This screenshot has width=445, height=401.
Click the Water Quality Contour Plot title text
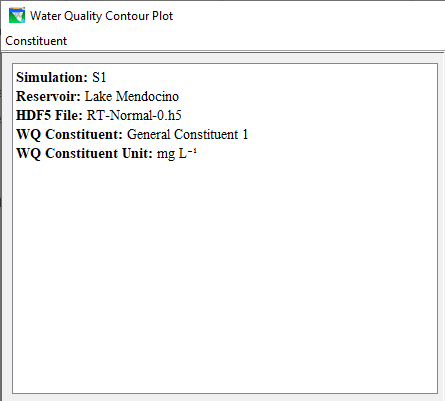click(x=101, y=16)
